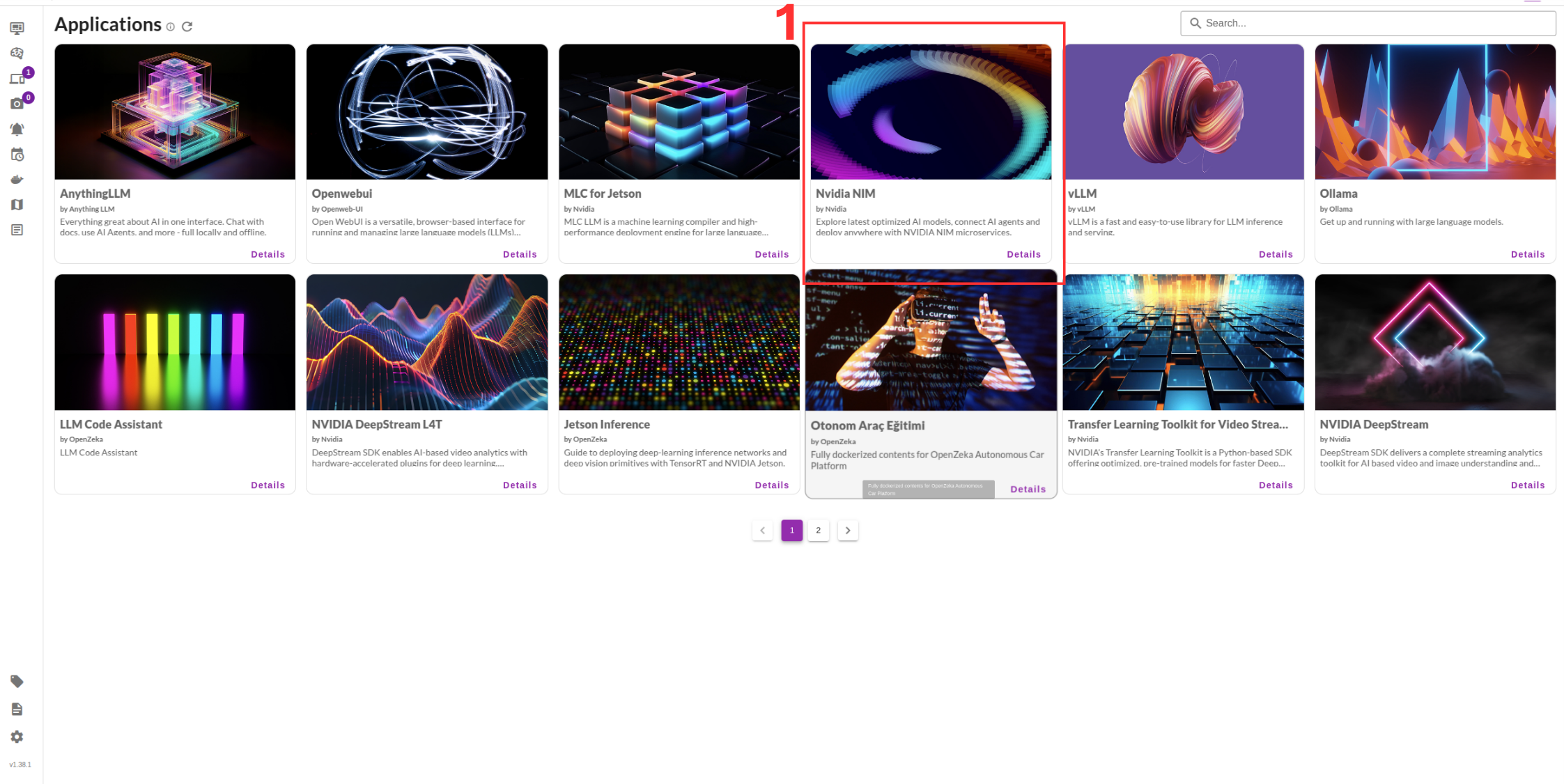Click the previous page chevron
Viewport: 1564px width, 784px height.
(x=762, y=531)
